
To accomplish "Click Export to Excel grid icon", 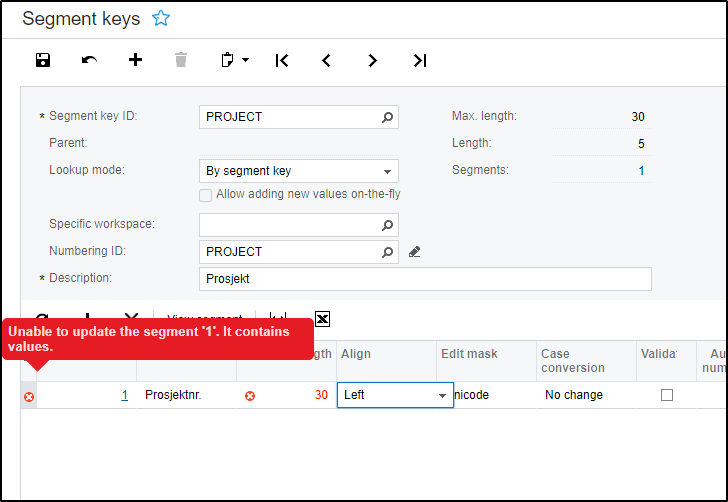I will click(x=322, y=319).
